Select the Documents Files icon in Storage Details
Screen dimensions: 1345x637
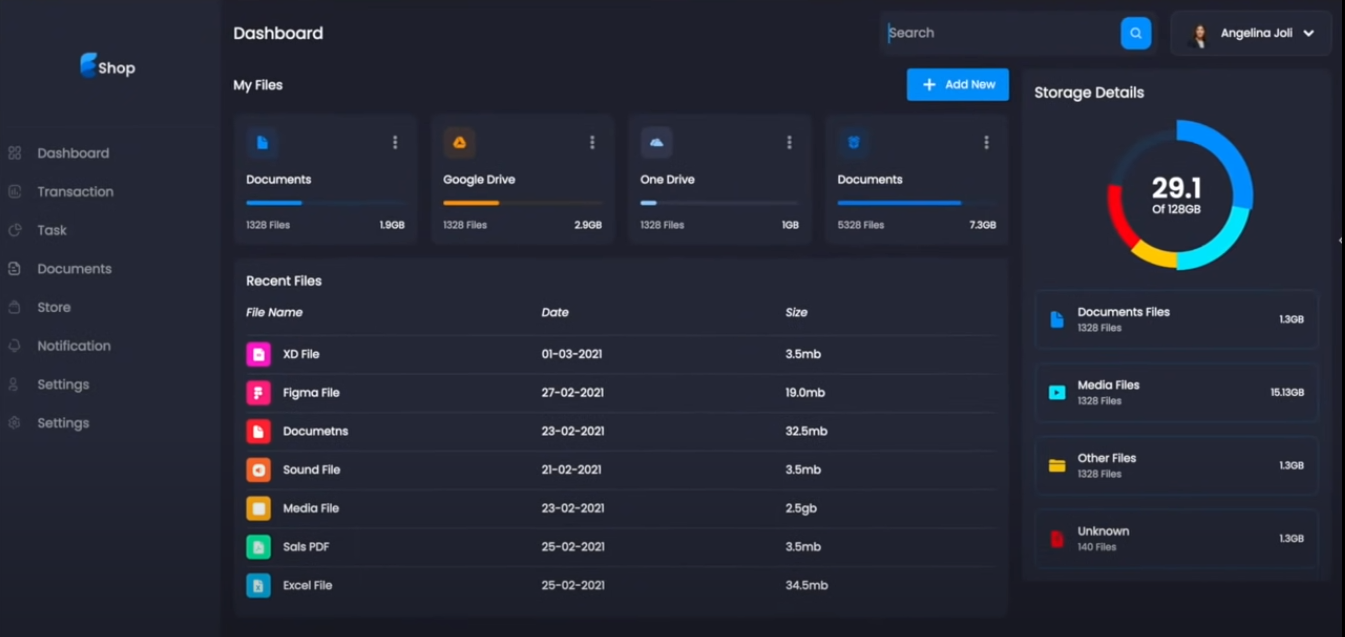click(x=1055, y=318)
